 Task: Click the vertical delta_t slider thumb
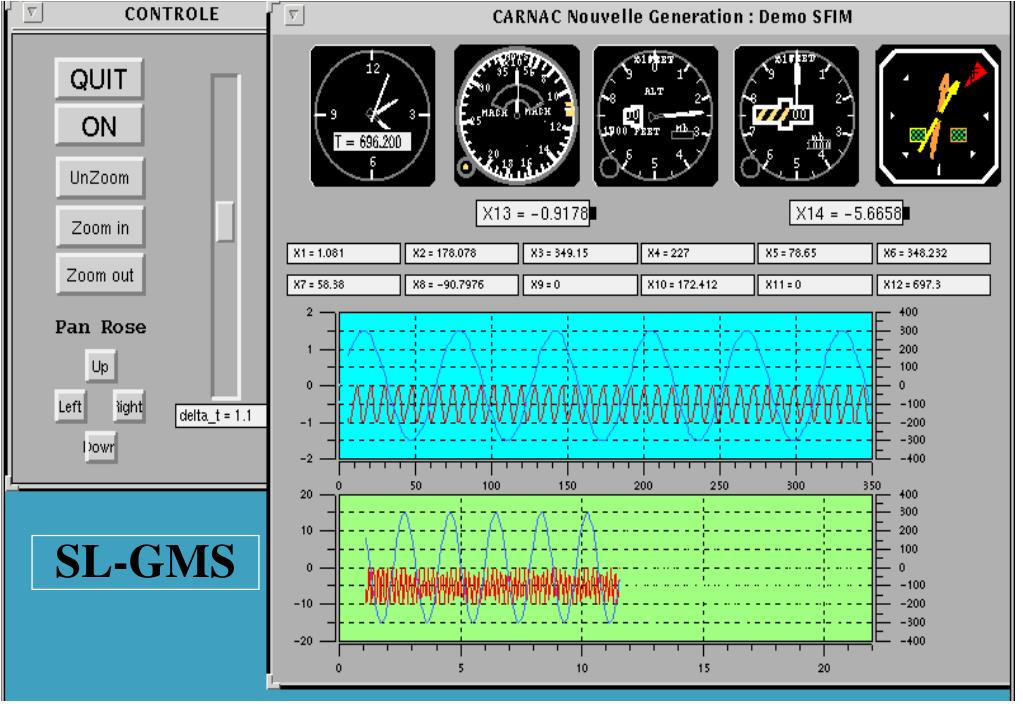point(224,221)
